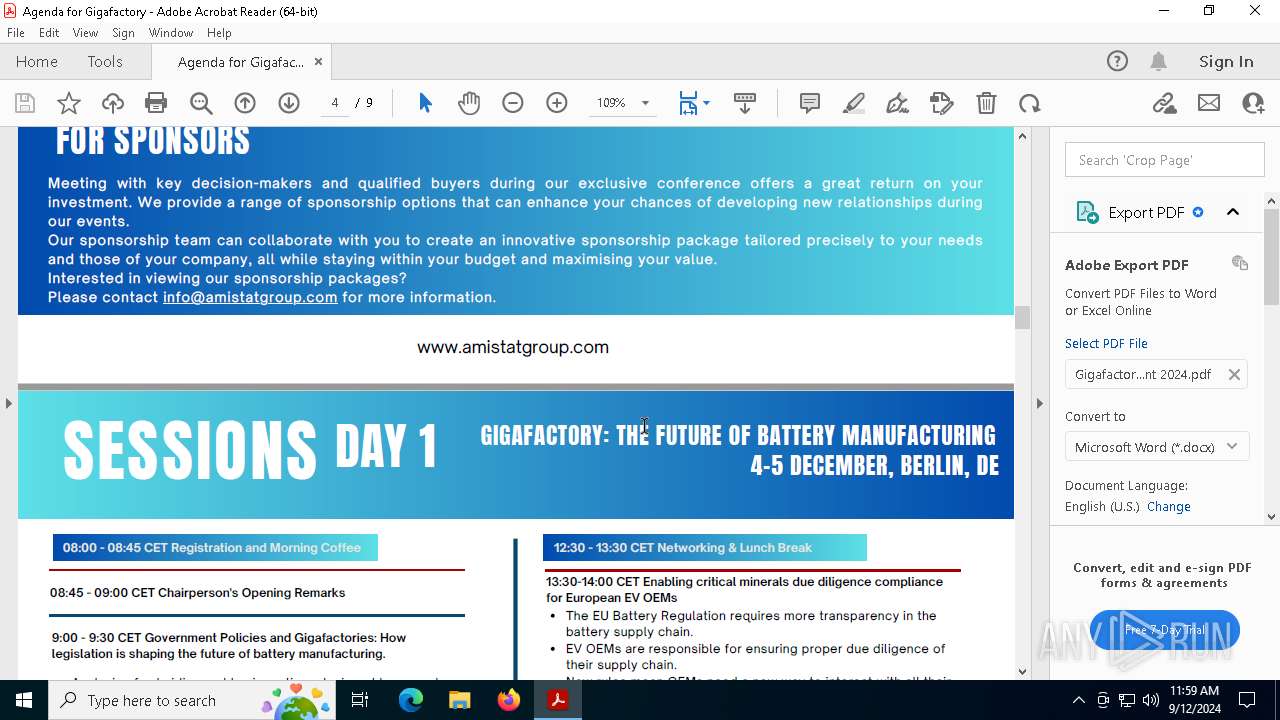1280x720 pixels.
Task: Open the share with others icon
Action: click(x=1253, y=103)
